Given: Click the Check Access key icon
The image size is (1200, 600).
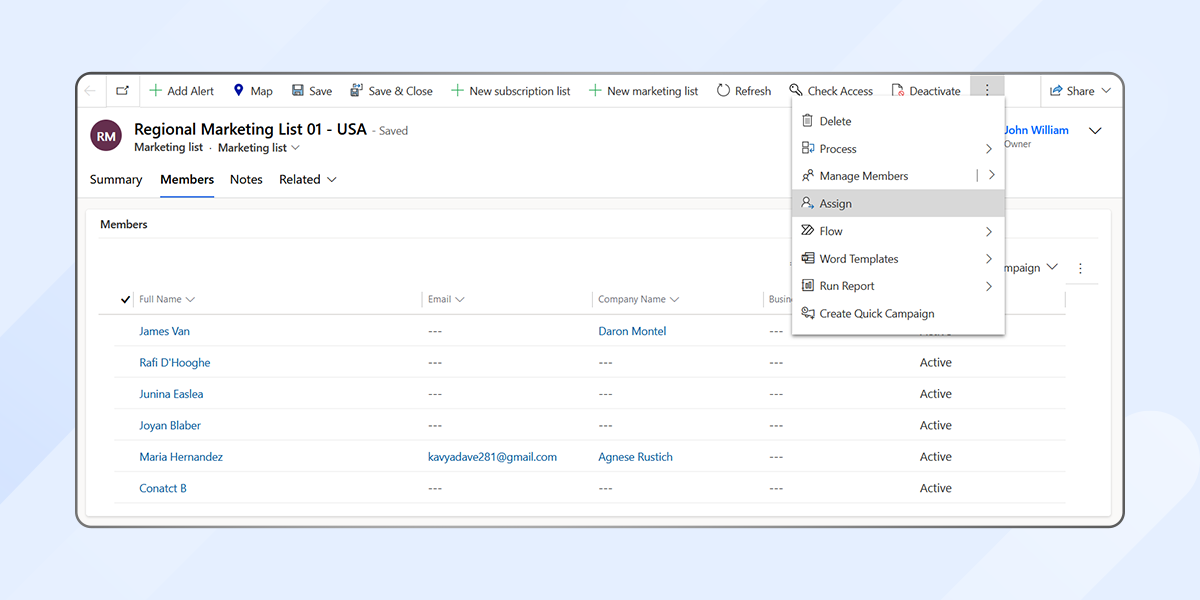Looking at the screenshot, I should (796, 91).
